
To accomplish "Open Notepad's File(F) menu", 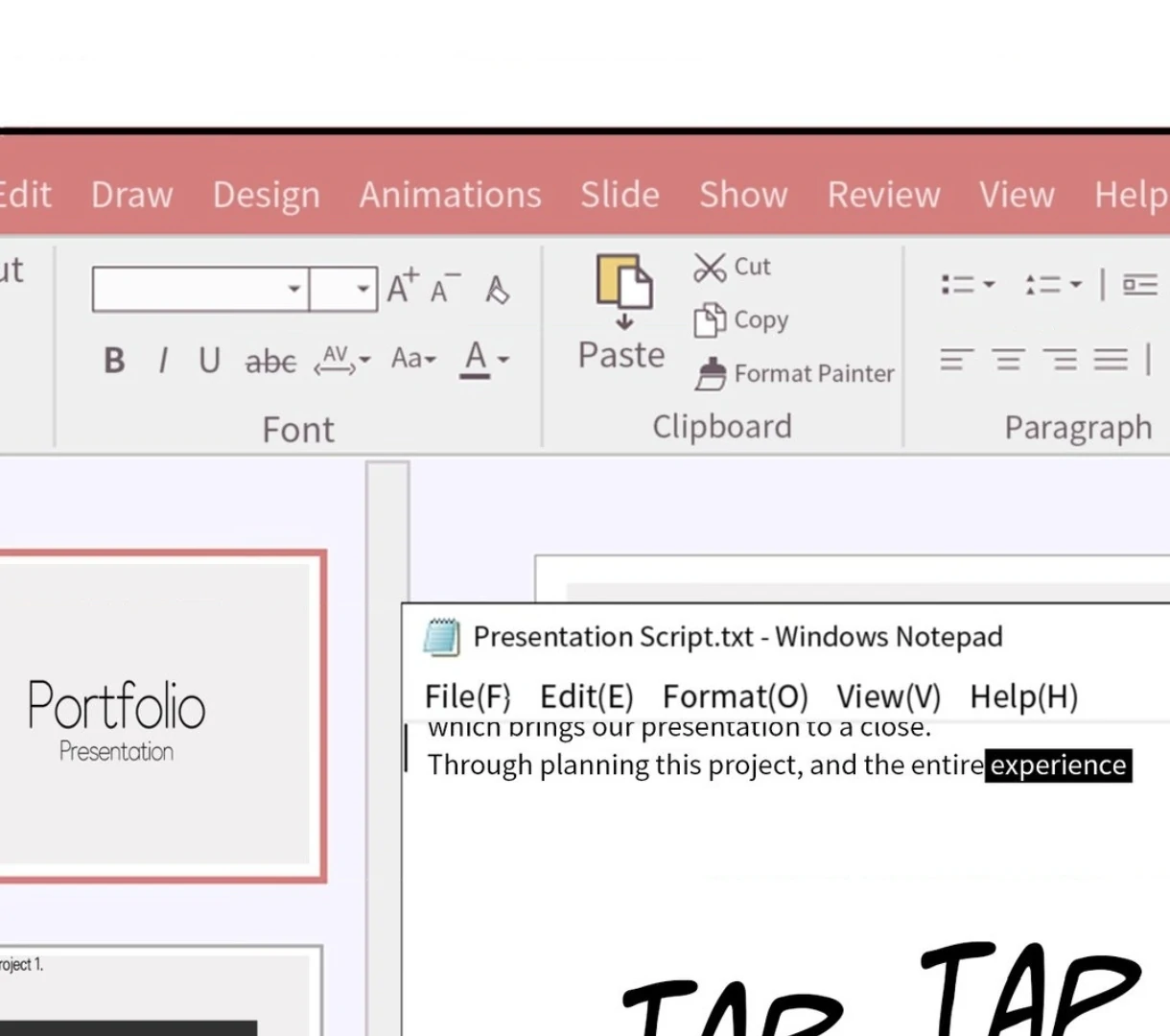I will tap(467, 696).
